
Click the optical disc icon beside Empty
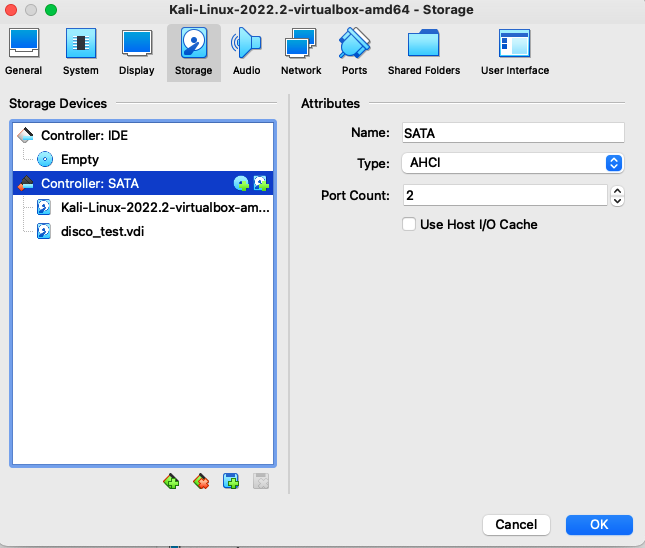tap(45, 159)
